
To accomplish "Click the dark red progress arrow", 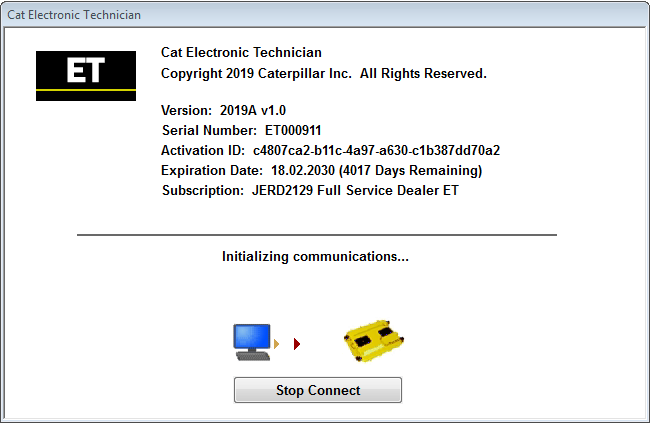I will pos(296,344).
